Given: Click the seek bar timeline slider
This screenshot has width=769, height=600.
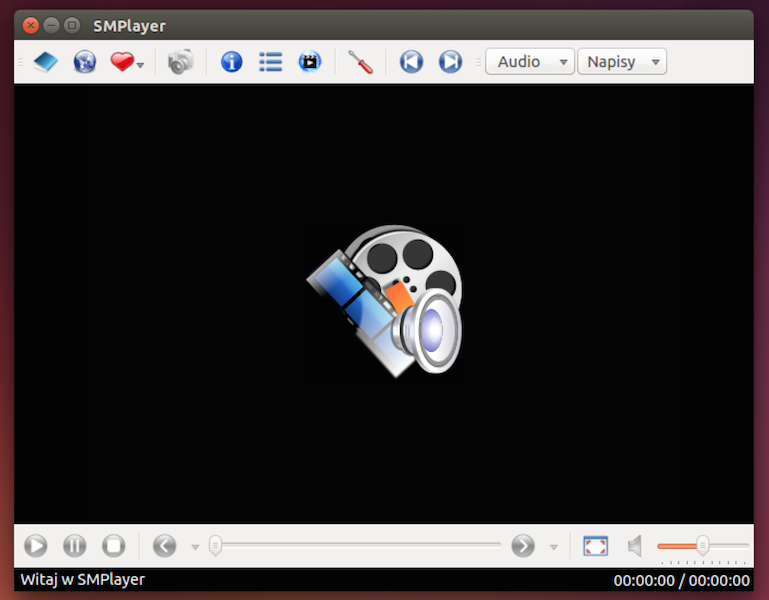Looking at the screenshot, I should pyautogui.click(x=355, y=545).
